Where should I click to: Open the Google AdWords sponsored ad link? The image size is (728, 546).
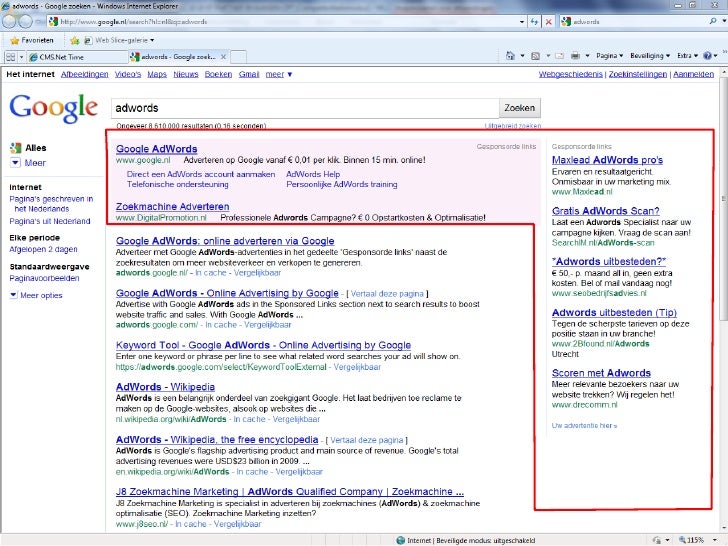(x=156, y=149)
